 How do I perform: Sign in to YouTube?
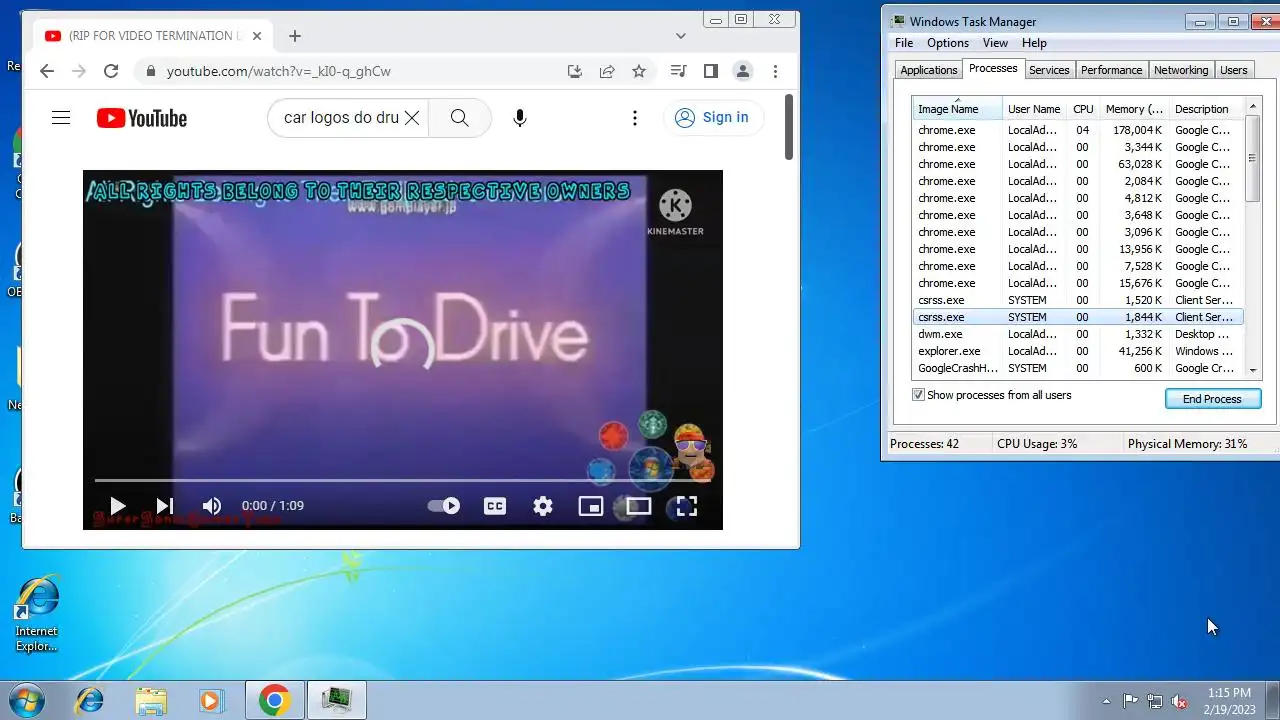coord(712,118)
